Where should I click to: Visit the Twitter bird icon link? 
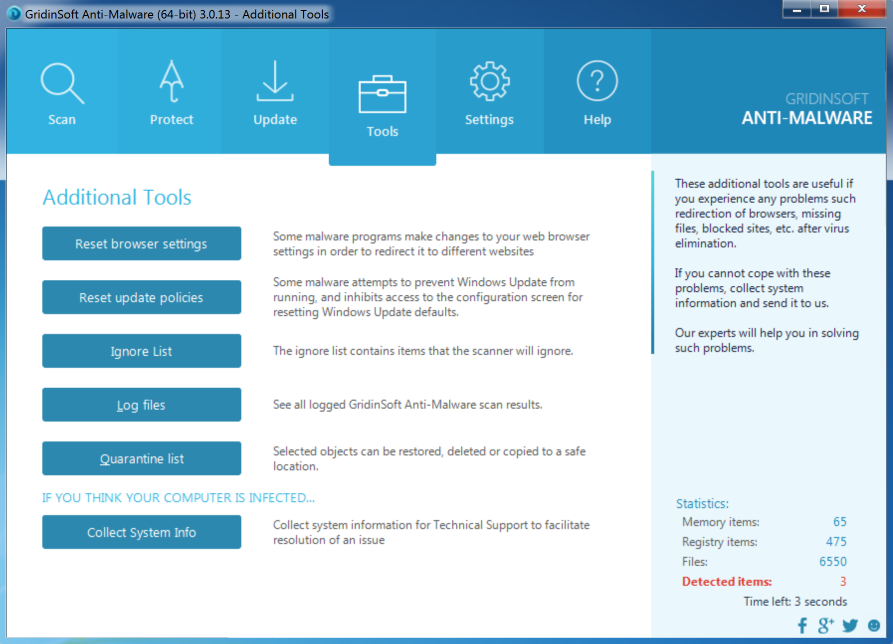click(850, 626)
